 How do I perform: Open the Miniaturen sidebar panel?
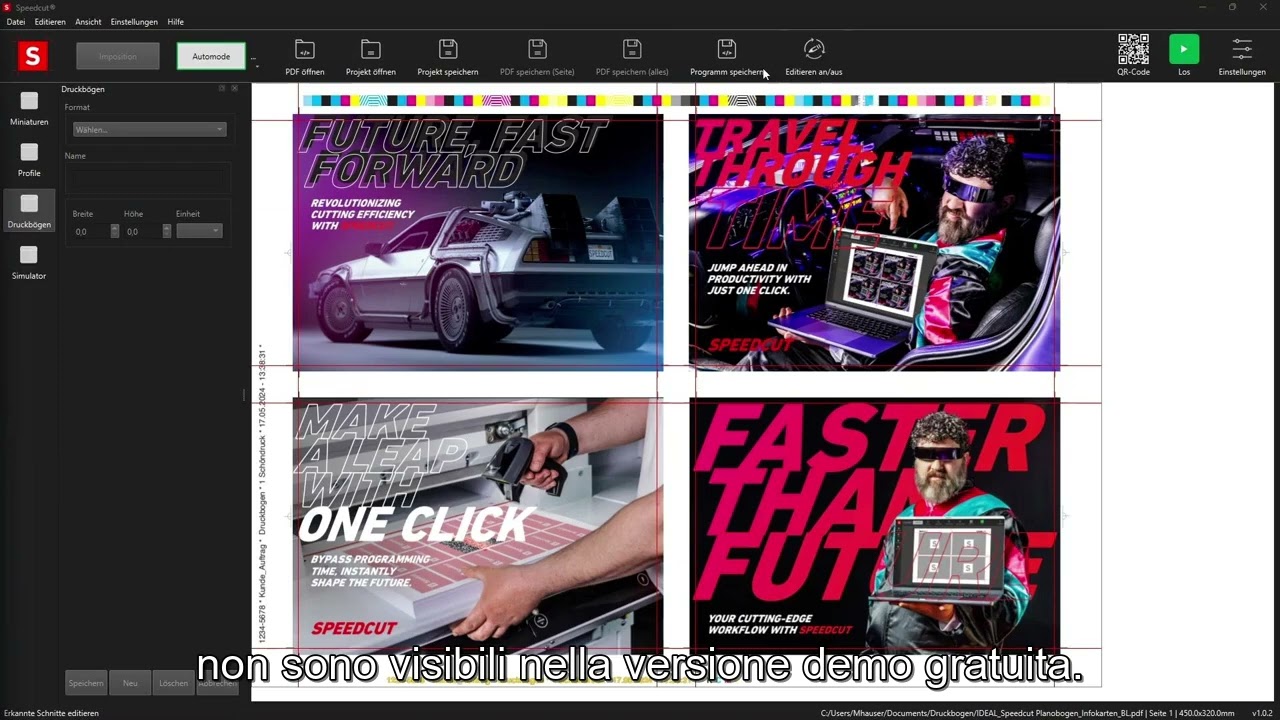(x=29, y=108)
